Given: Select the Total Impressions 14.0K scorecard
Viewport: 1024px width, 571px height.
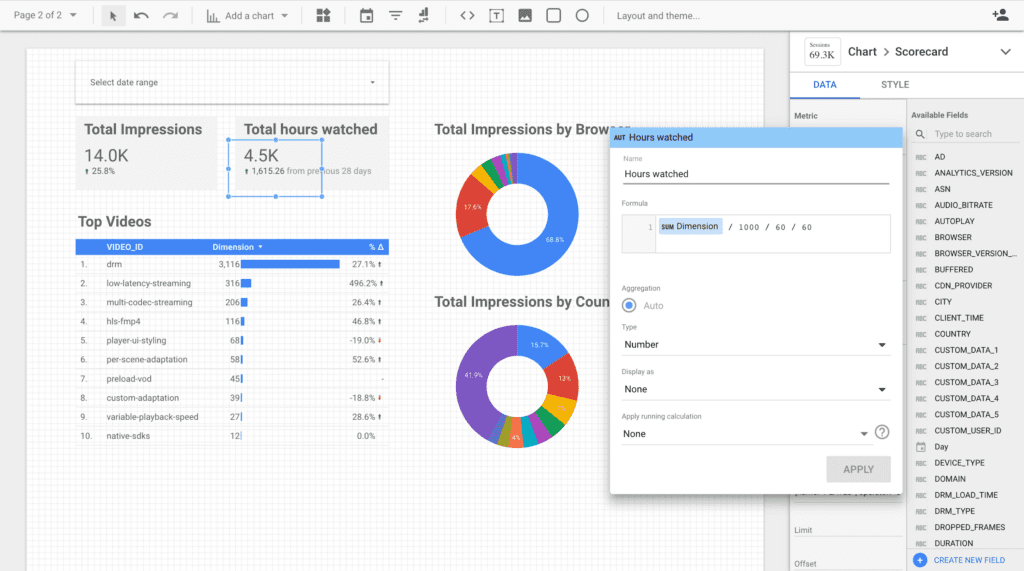Looking at the screenshot, I should click(x=146, y=153).
